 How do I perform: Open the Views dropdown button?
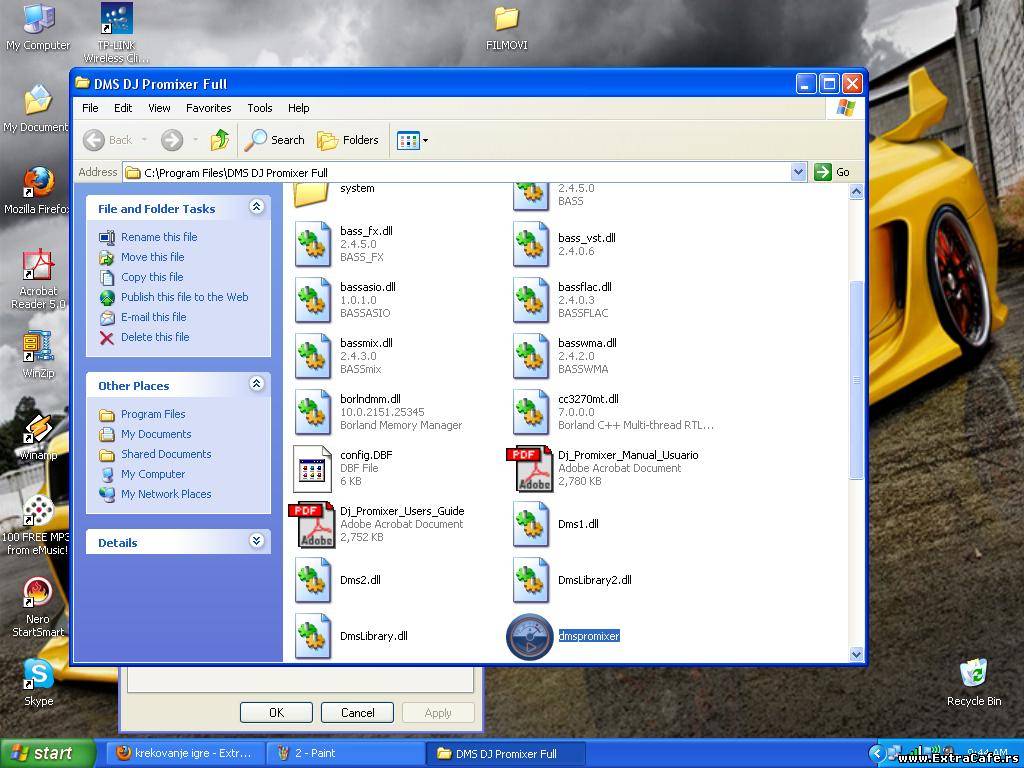[413, 140]
